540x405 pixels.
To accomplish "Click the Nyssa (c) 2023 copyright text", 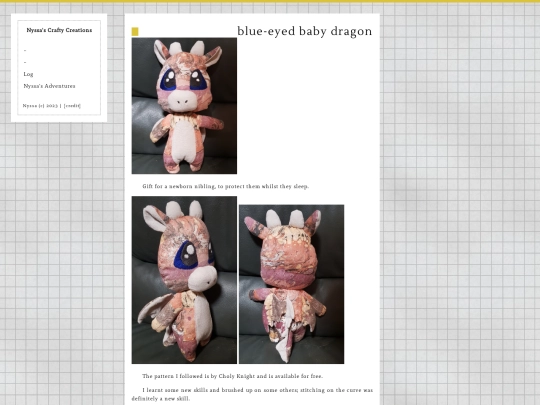I will [41, 106].
